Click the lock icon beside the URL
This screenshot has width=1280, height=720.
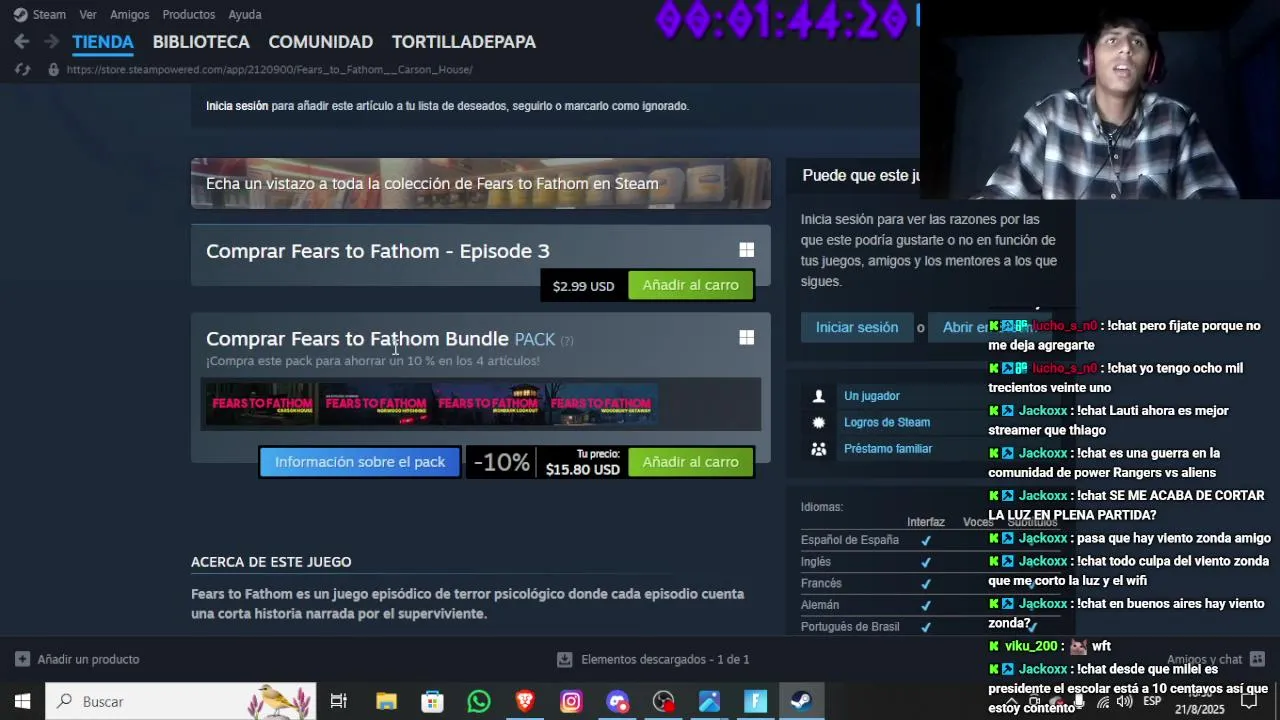click(53, 69)
